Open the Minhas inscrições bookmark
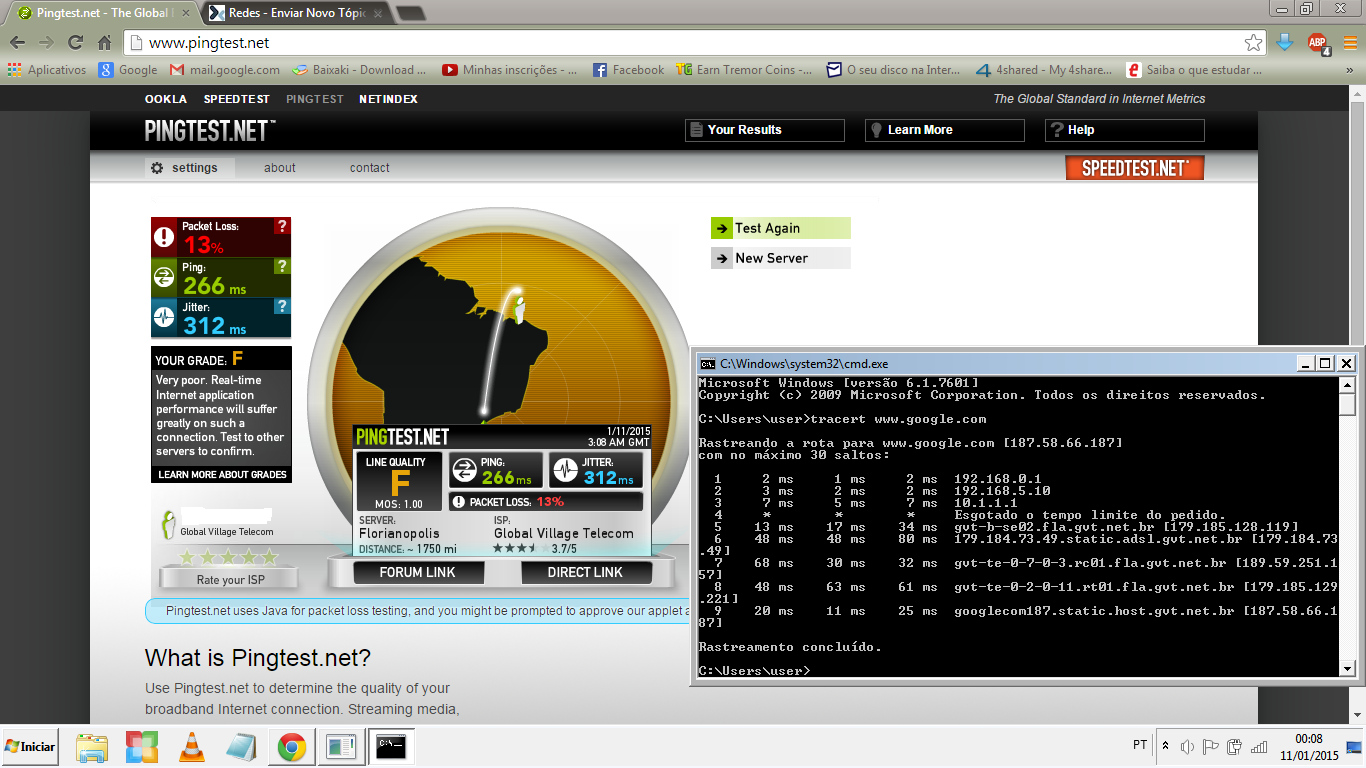The width and height of the screenshot is (1366, 768). click(509, 70)
